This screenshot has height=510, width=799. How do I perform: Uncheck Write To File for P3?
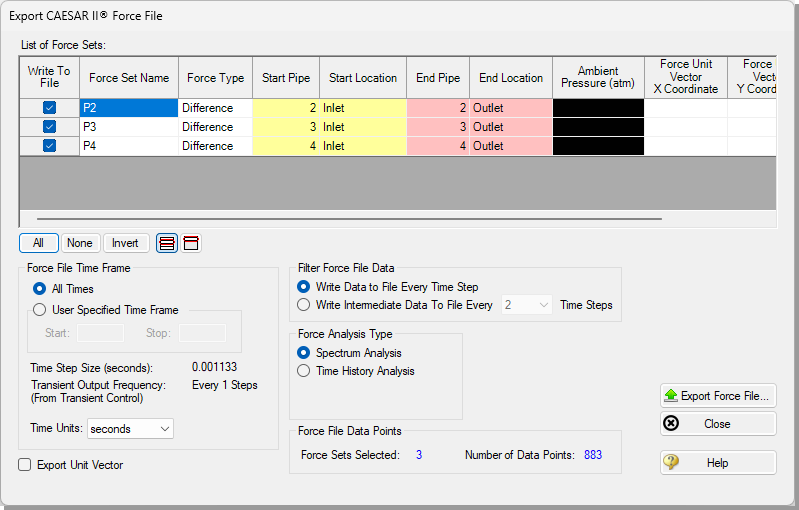pyautogui.click(x=49, y=126)
